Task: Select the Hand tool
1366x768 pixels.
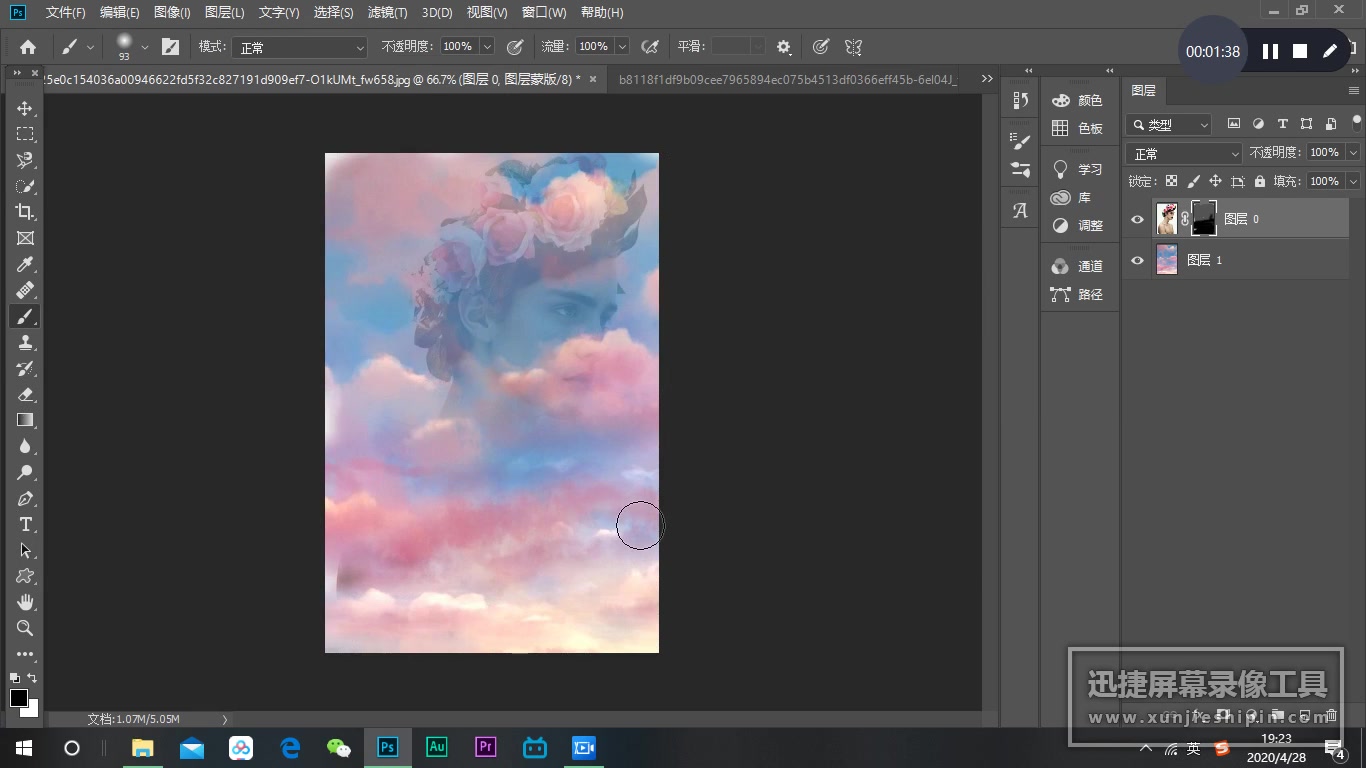Action: tap(25, 602)
